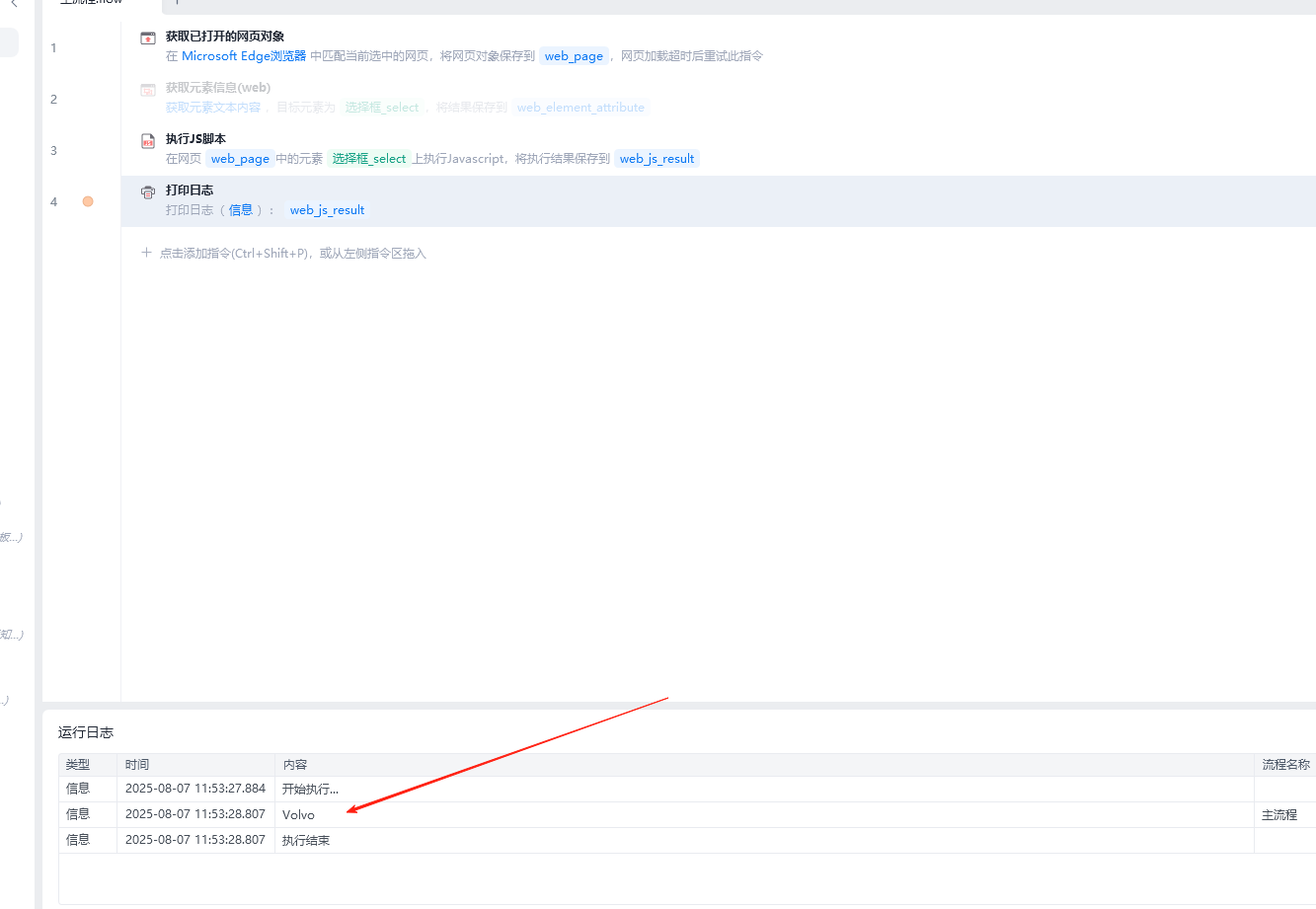This screenshot has width=1316, height=909.
Task: Click line number 1 in the gutter
Action: coord(53,48)
